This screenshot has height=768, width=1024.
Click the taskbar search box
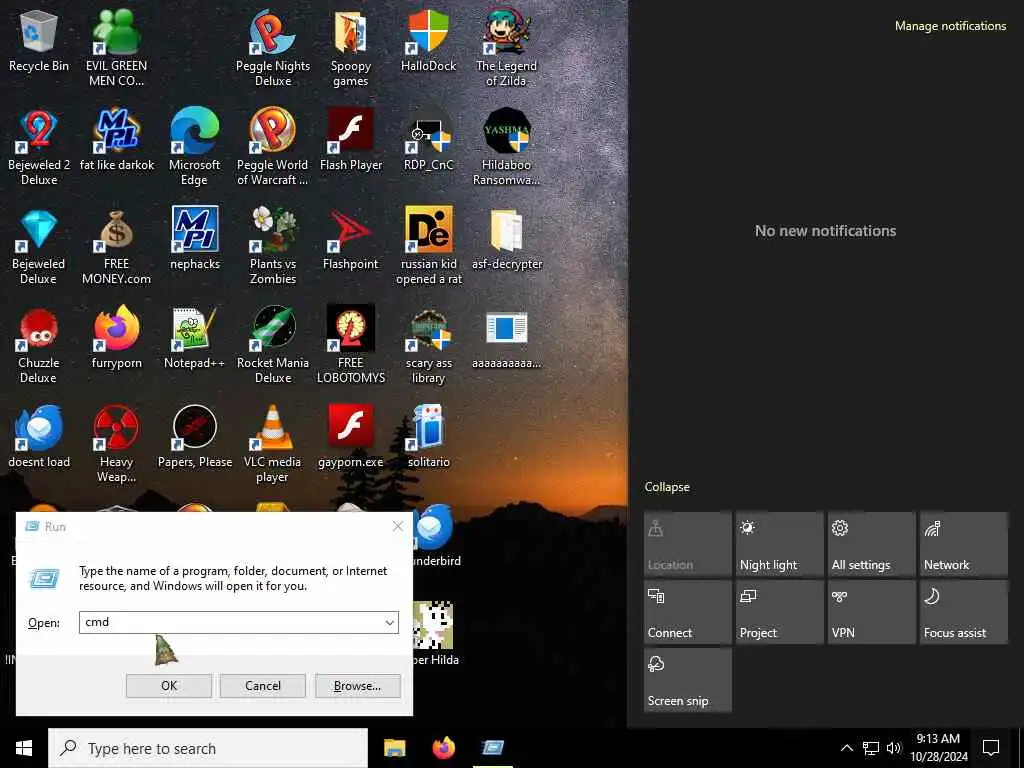[208, 748]
